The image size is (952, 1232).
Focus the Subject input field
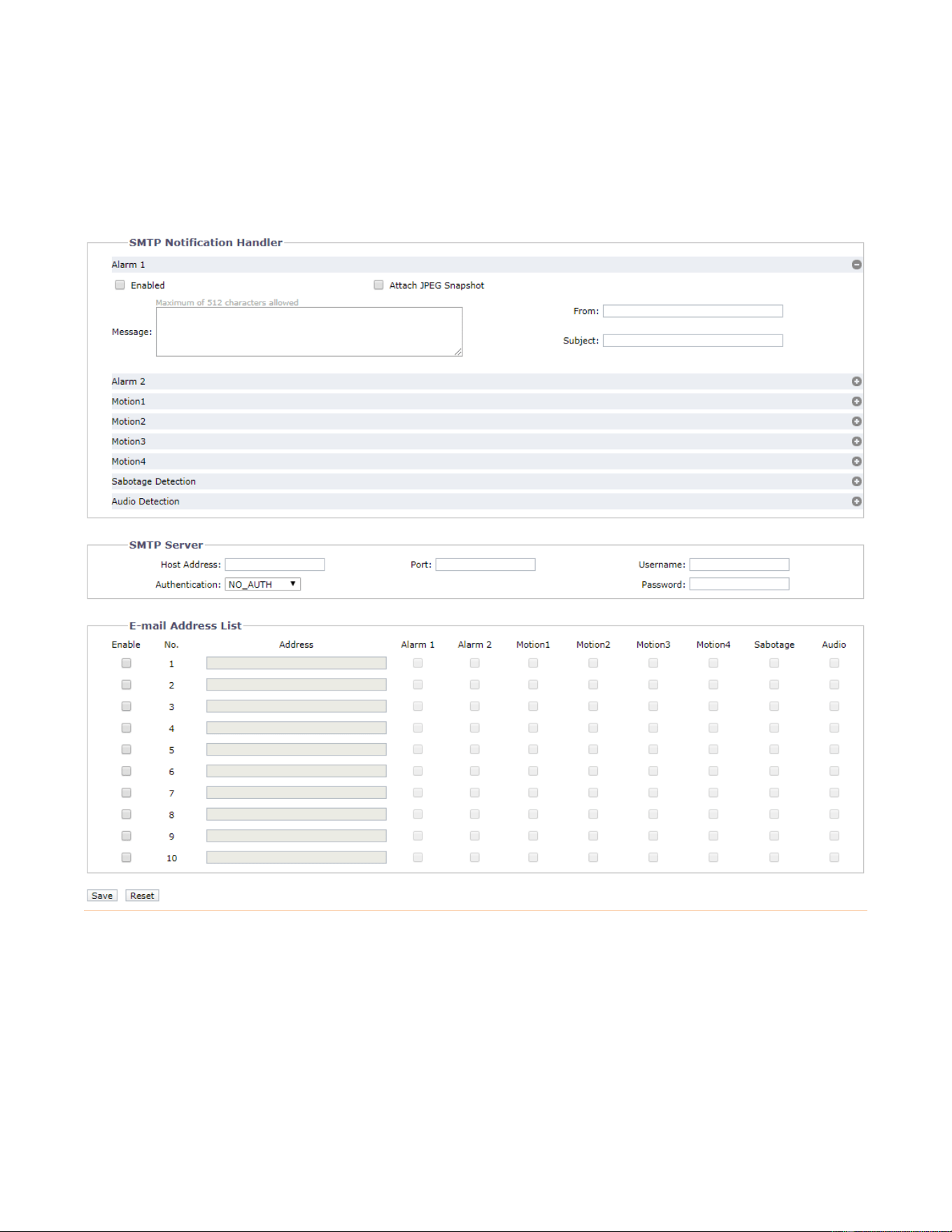click(693, 341)
